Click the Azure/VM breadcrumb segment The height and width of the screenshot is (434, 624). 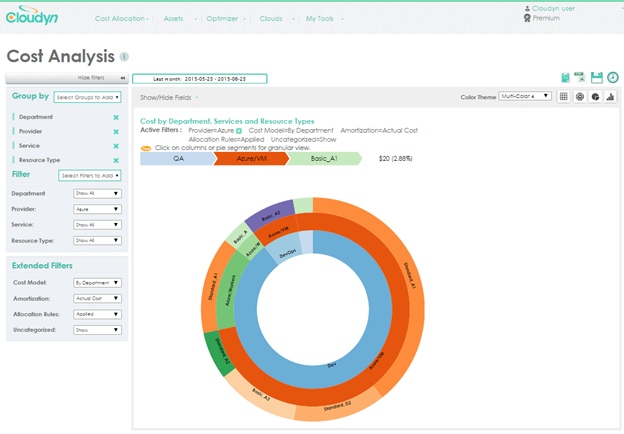click(251, 159)
